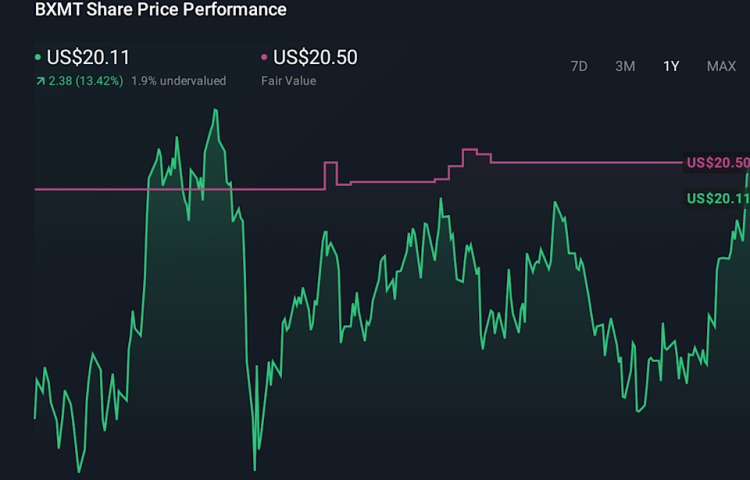The width and height of the screenshot is (750, 480).
Task: Click the pink dot beside US$20.50 value
Action: click(x=264, y=58)
